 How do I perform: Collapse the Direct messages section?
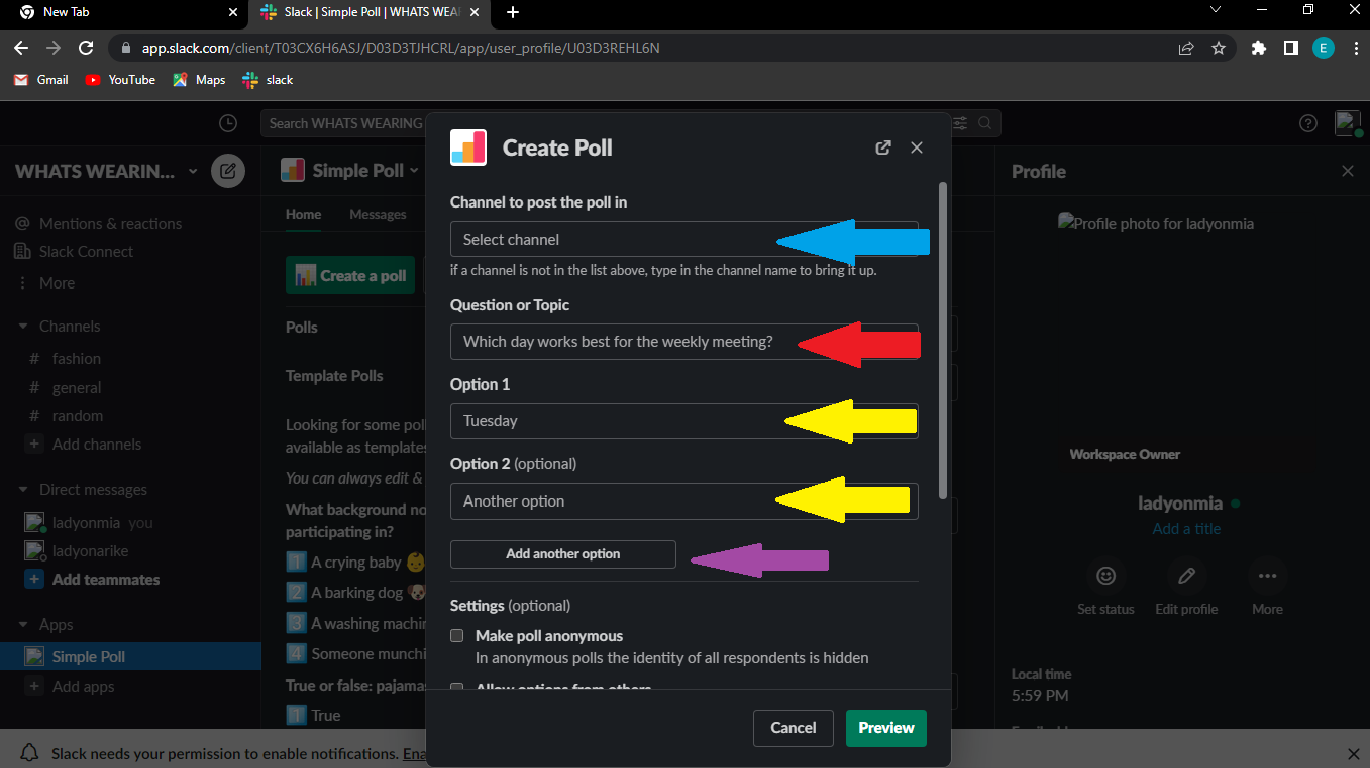tap(23, 490)
